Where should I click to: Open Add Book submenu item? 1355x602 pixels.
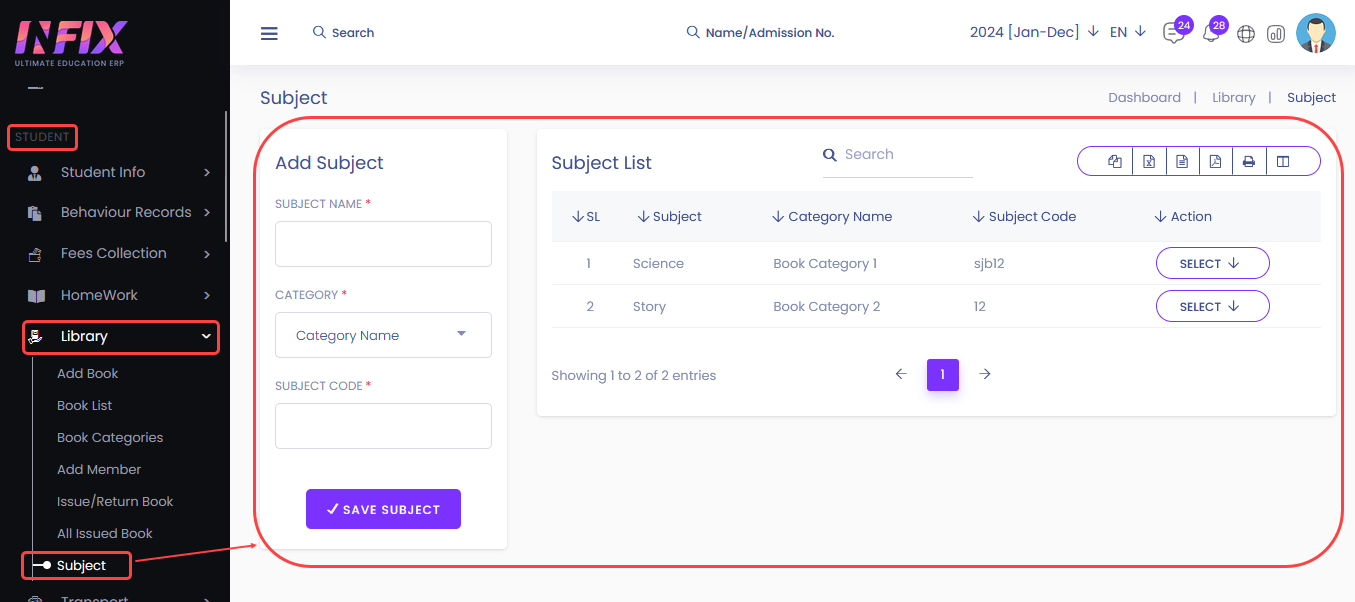(88, 373)
